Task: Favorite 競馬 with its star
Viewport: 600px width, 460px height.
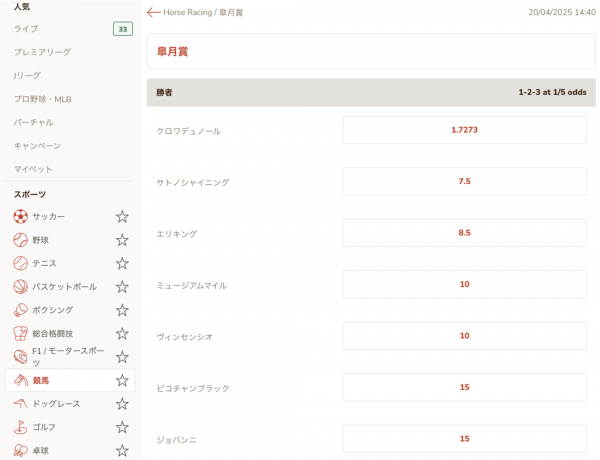Action: [122, 380]
